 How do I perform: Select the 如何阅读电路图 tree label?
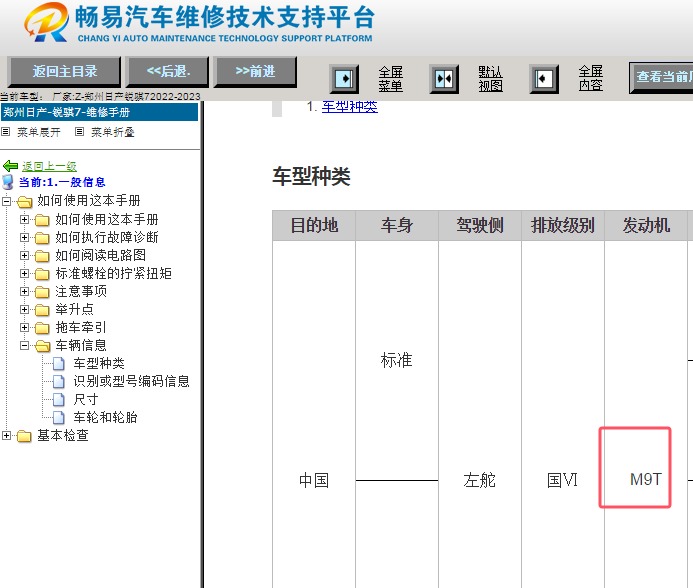pyautogui.click(x=100, y=256)
